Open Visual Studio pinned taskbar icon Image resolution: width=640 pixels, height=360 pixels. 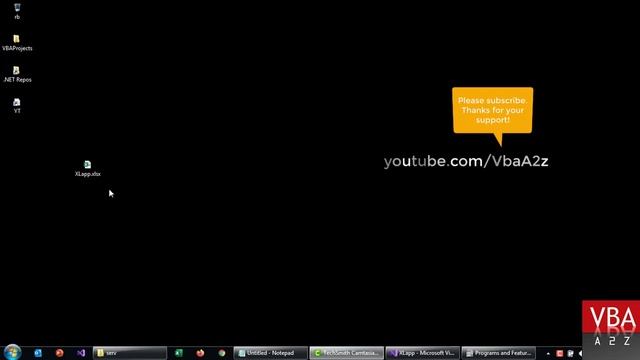pos(81,353)
